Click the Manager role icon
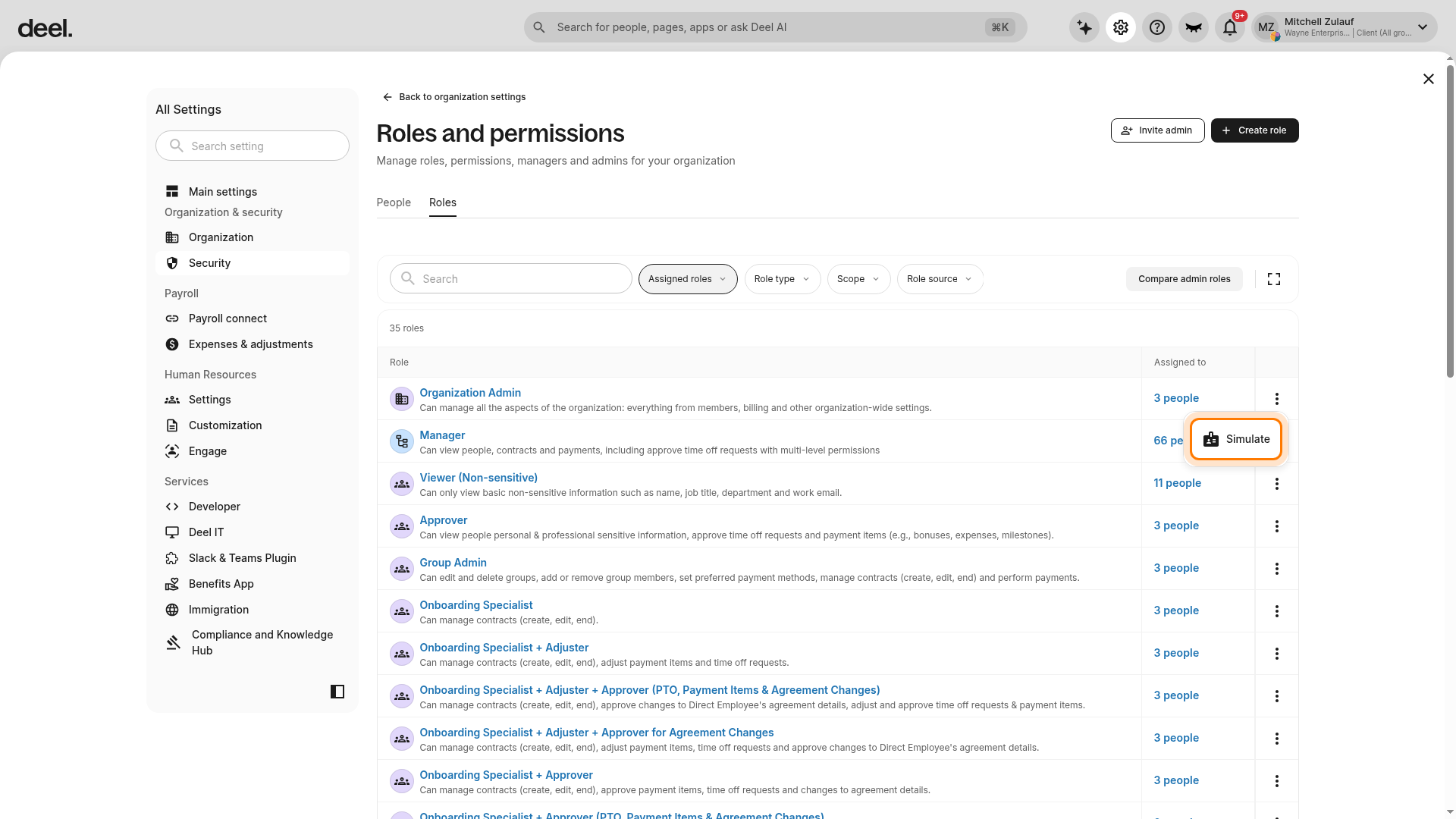Image resolution: width=1456 pixels, height=819 pixels. tap(402, 441)
